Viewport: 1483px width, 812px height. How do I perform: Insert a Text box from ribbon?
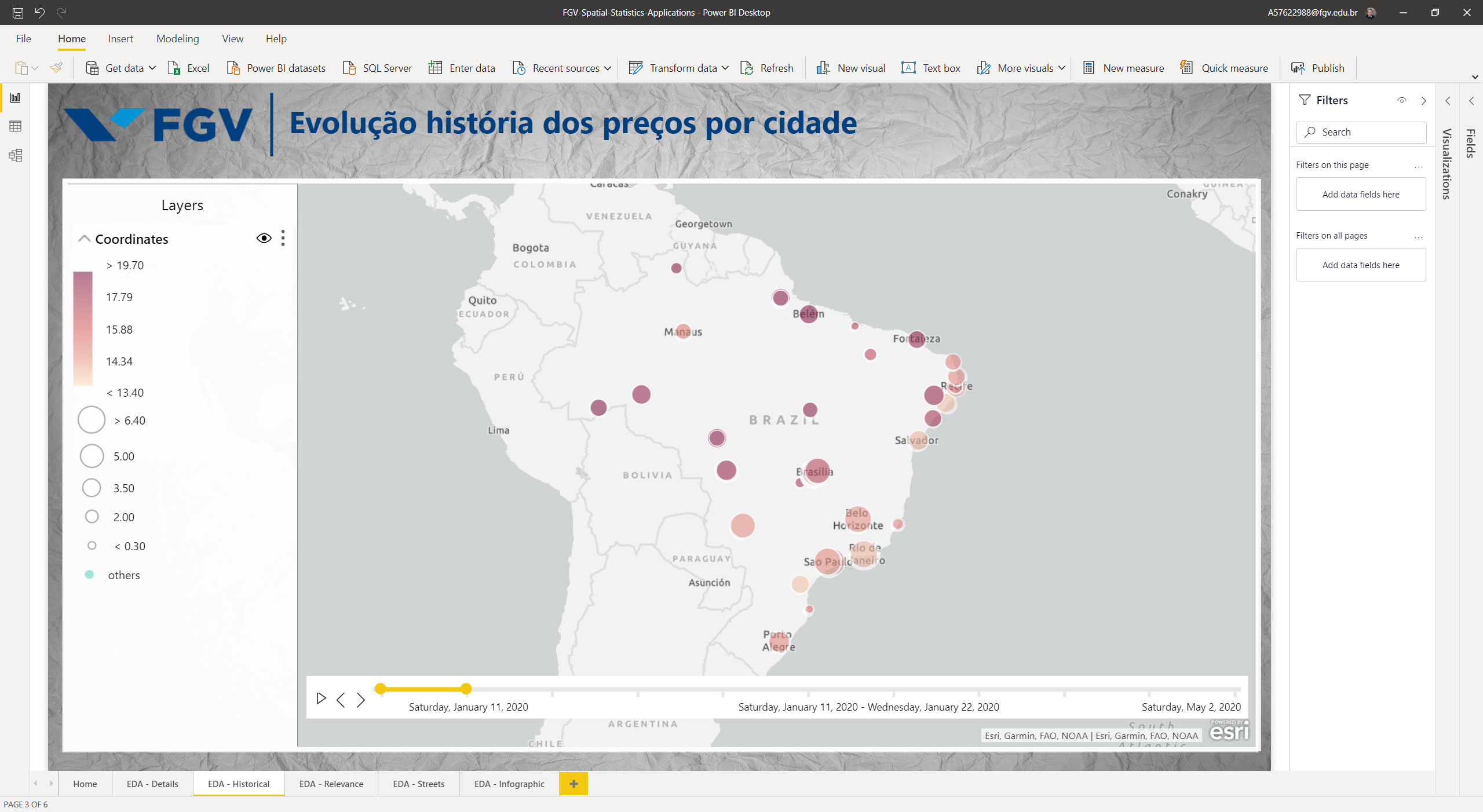tap(931, 68)
